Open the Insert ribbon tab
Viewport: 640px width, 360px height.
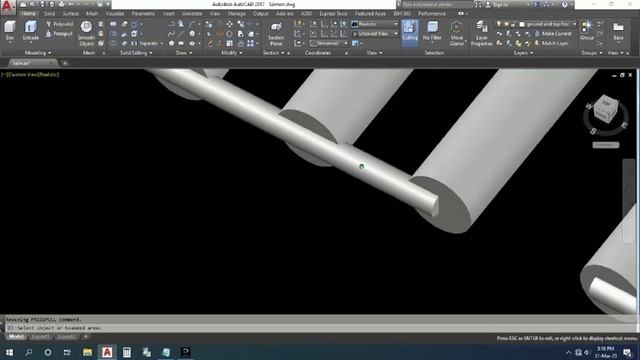(x=169, y=14)
